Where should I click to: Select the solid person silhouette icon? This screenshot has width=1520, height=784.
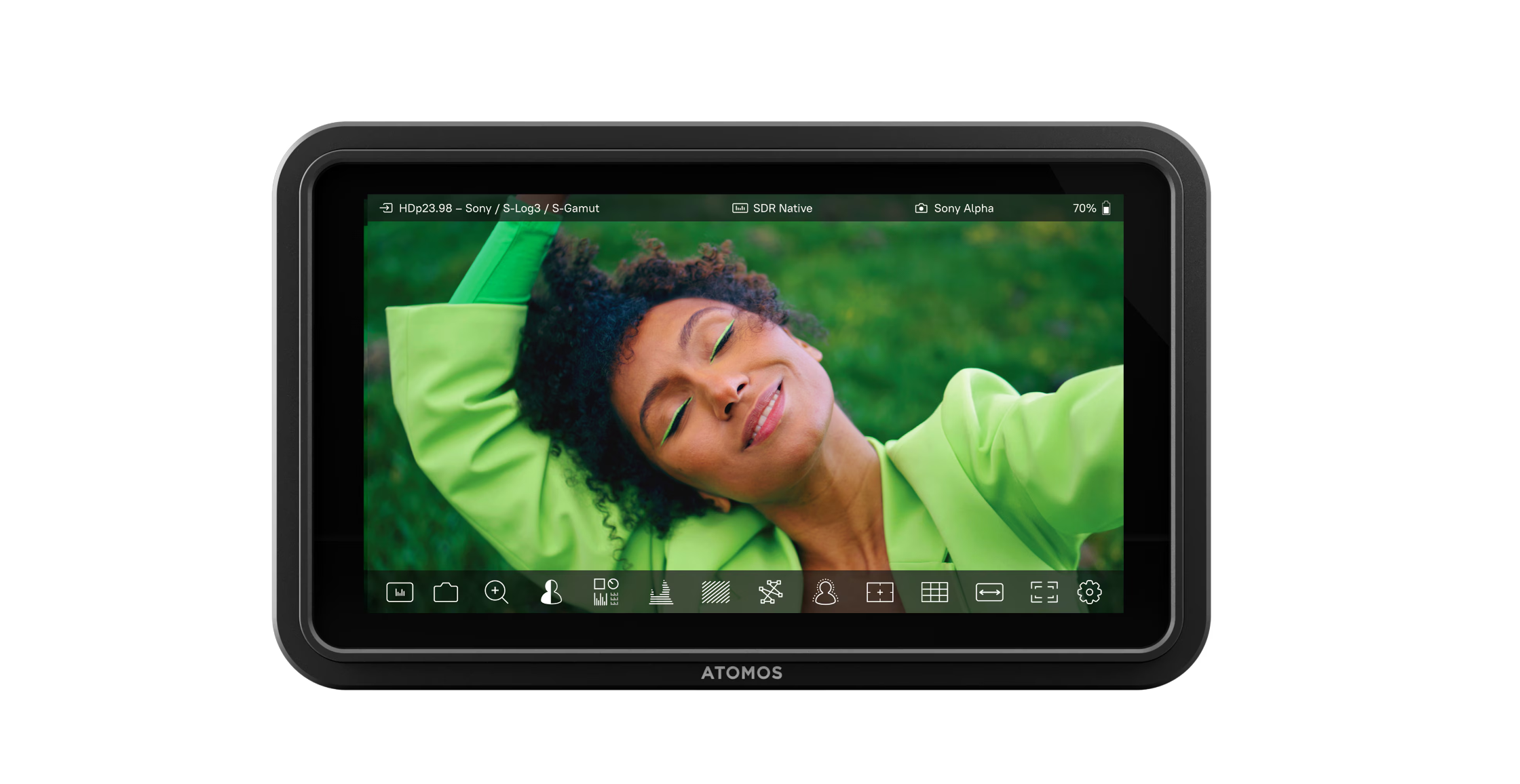coord(551,592)
